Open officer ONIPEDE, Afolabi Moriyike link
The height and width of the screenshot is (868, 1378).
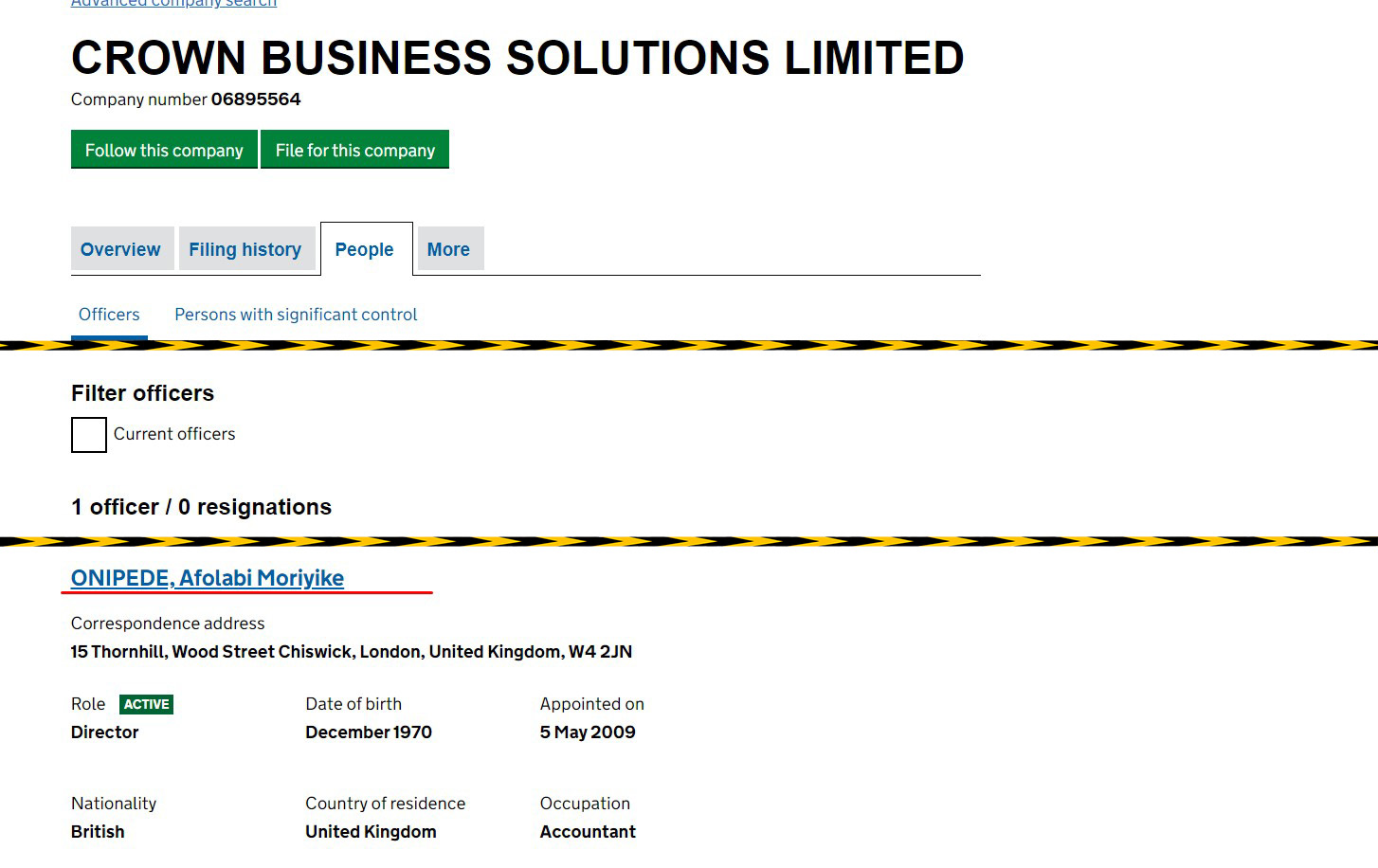click(x=208, y=578)
